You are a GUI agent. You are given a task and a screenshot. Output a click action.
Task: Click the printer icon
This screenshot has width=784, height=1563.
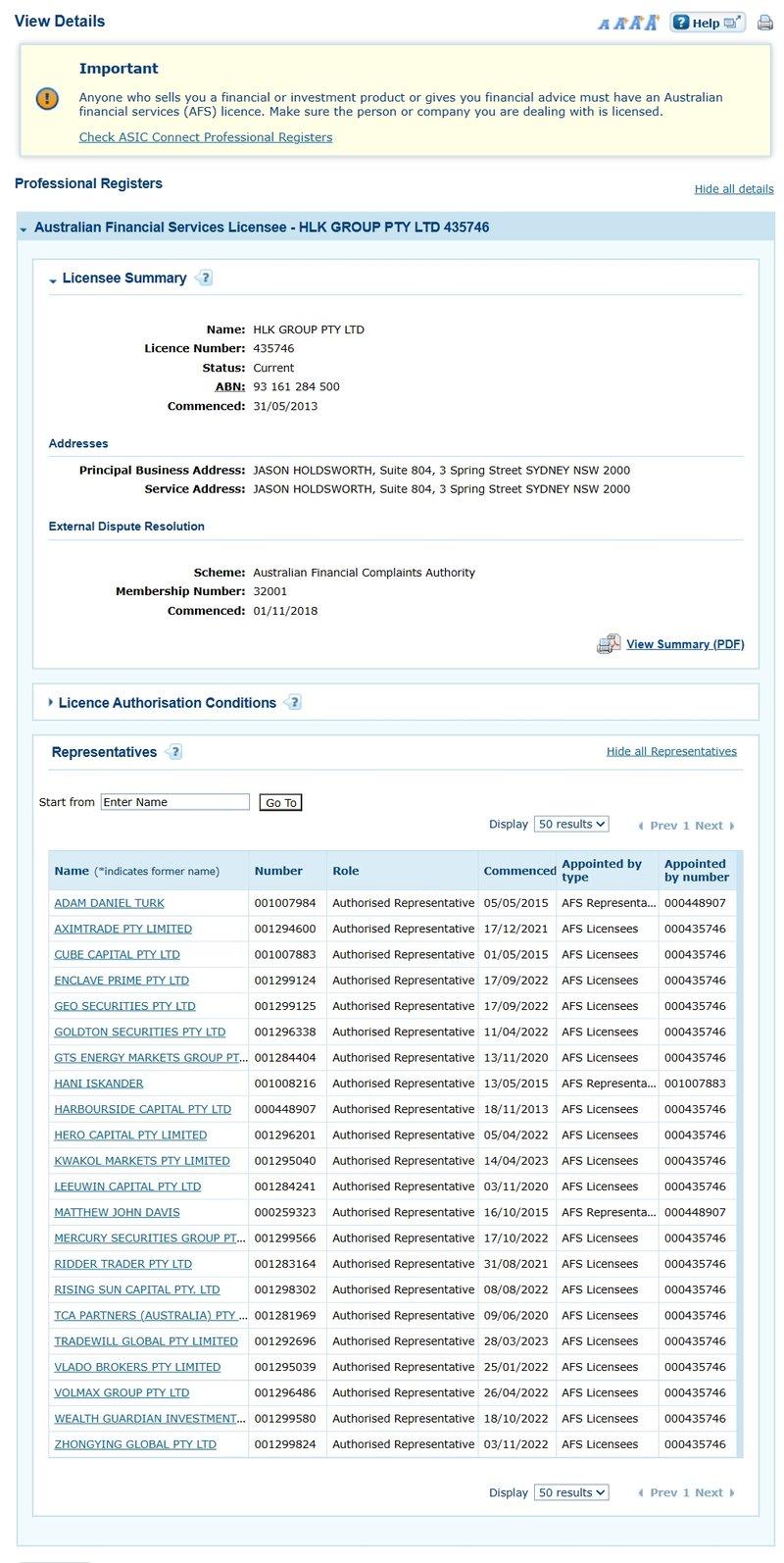pos(765,23)
